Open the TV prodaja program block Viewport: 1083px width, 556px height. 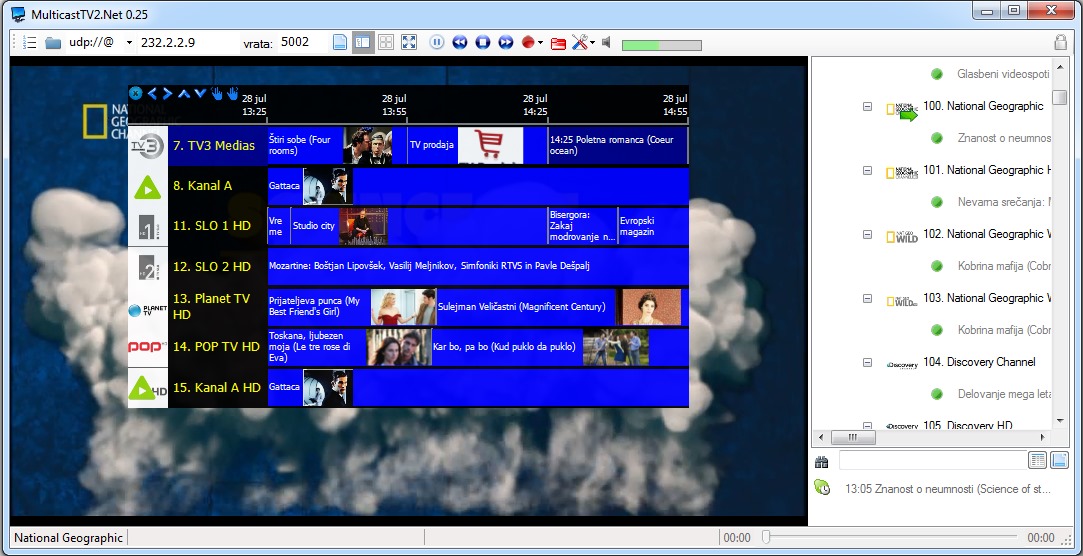[x=477, y=145]
